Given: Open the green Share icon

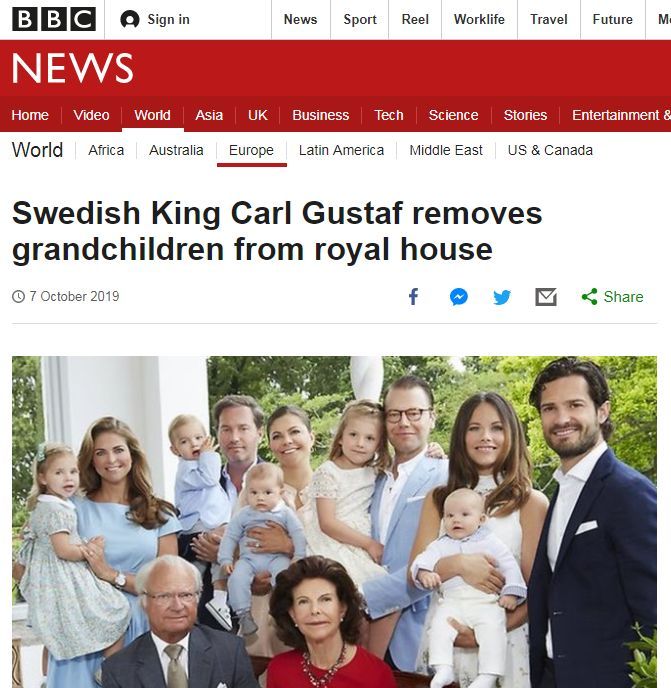Looking at the screenshot, I should pyautogui.click(x=589, y=297).
